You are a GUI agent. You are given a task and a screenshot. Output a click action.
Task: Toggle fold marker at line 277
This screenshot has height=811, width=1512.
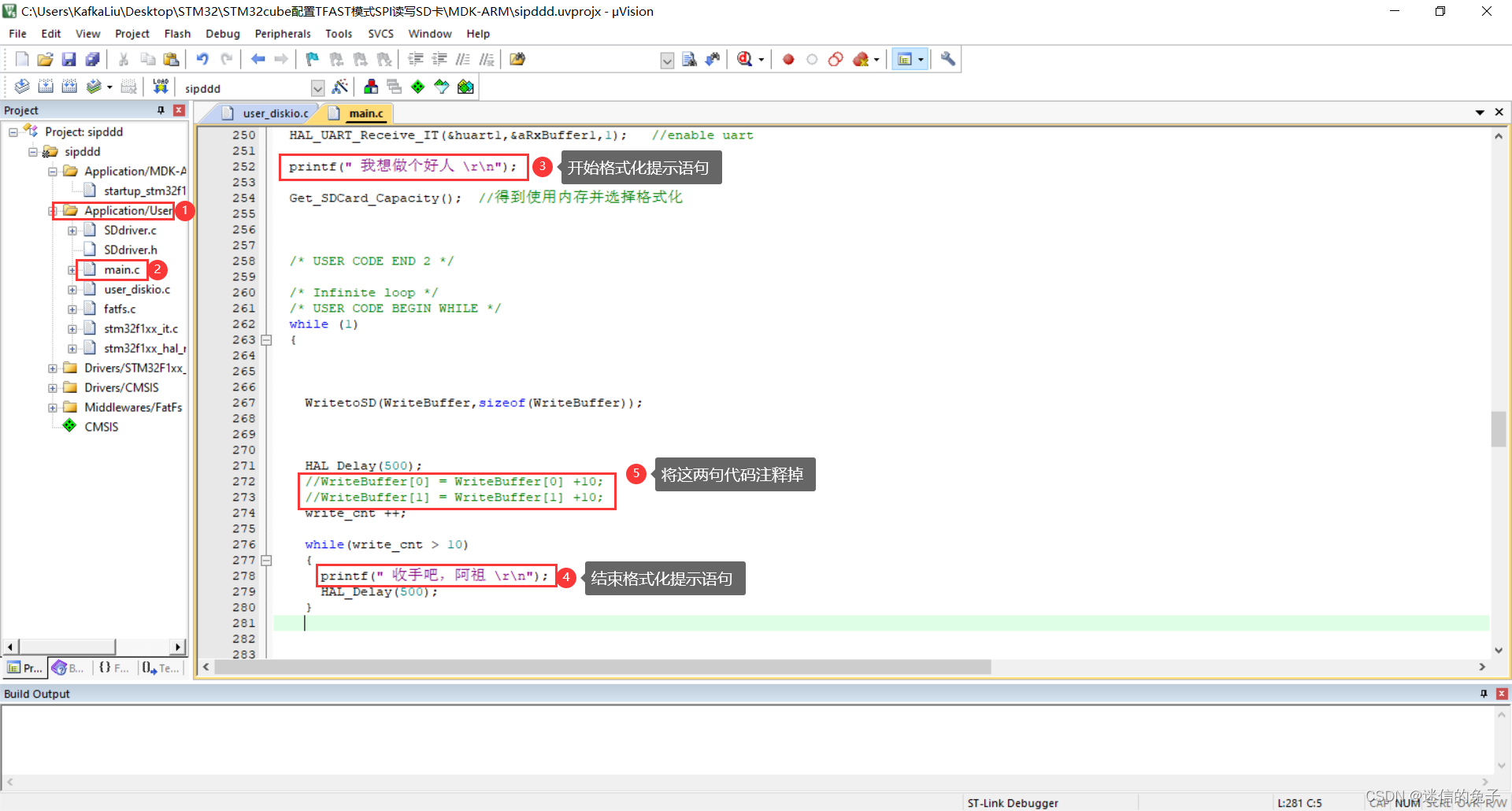coord(266,561)
